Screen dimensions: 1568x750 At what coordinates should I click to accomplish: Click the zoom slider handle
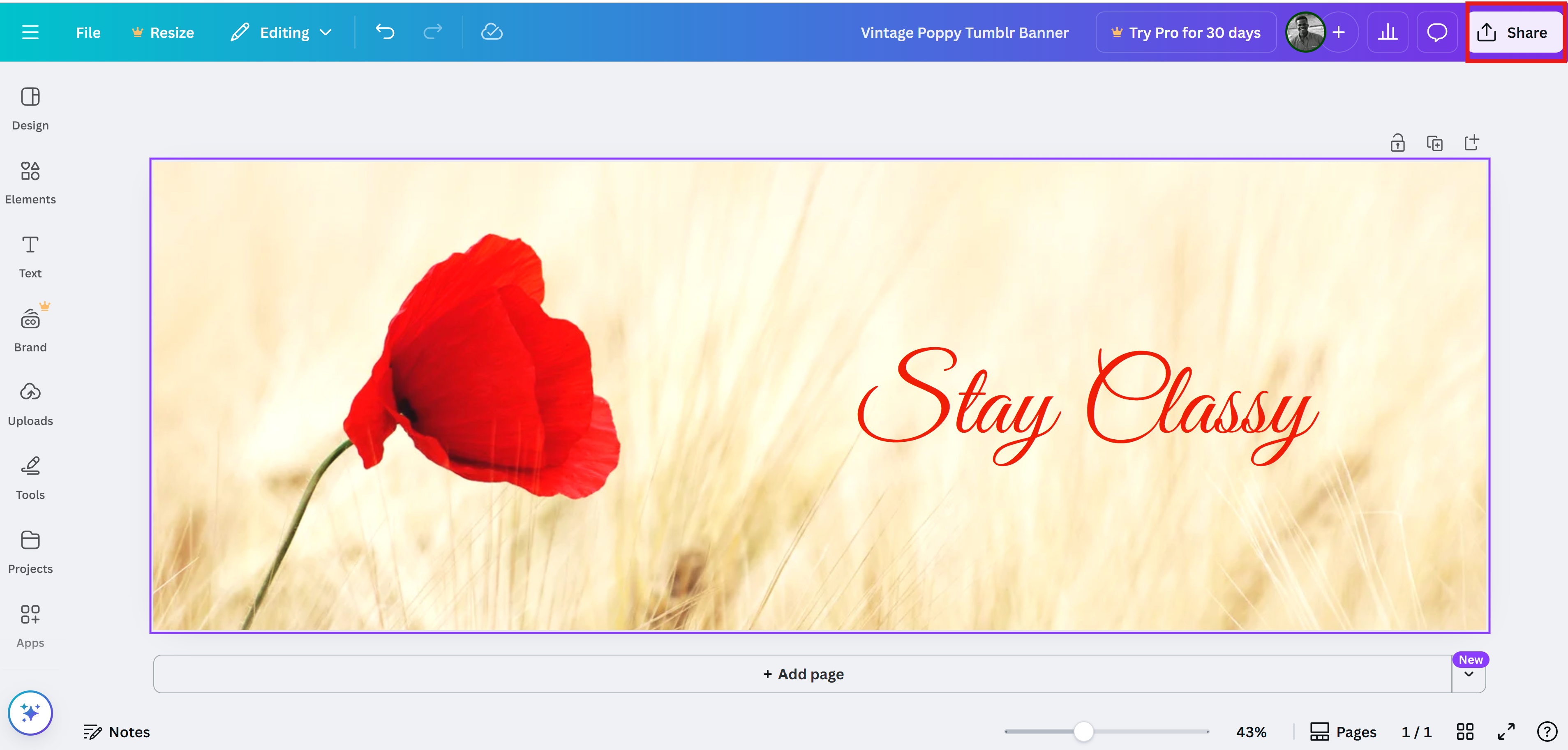pyautogui.click(x=1083, y=731)
